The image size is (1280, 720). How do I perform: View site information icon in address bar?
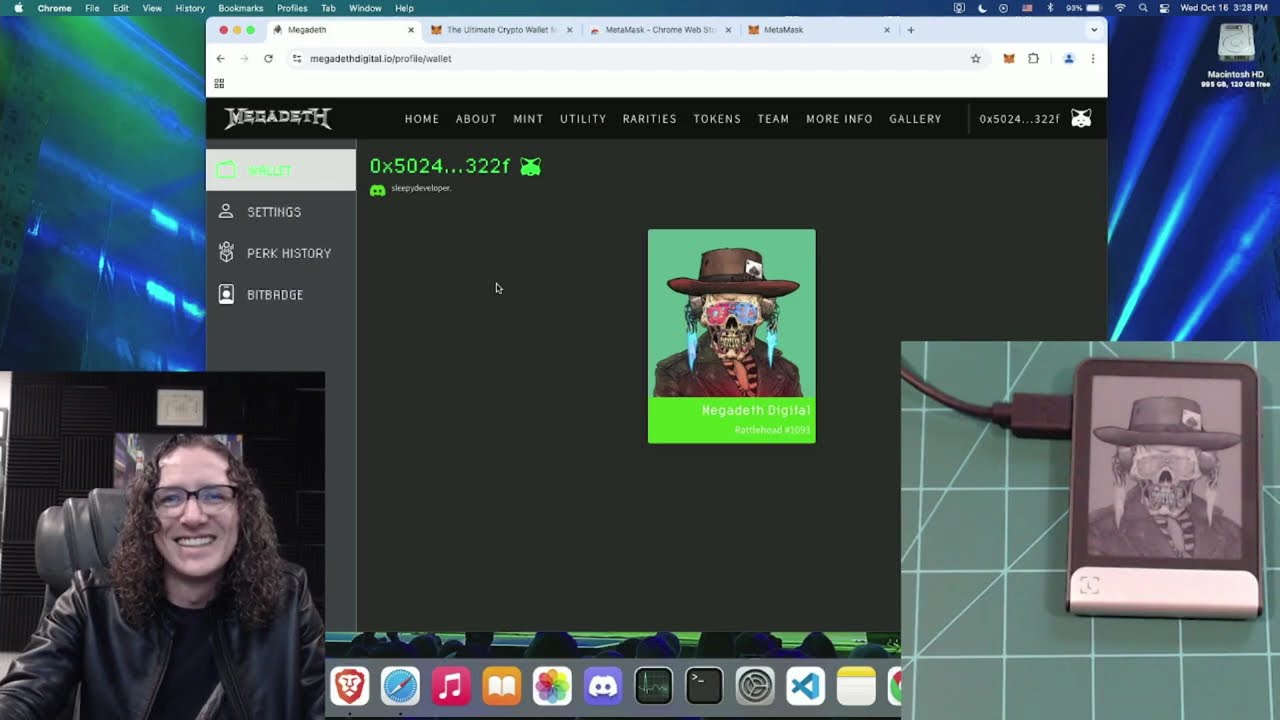click(x=296, y=59)
